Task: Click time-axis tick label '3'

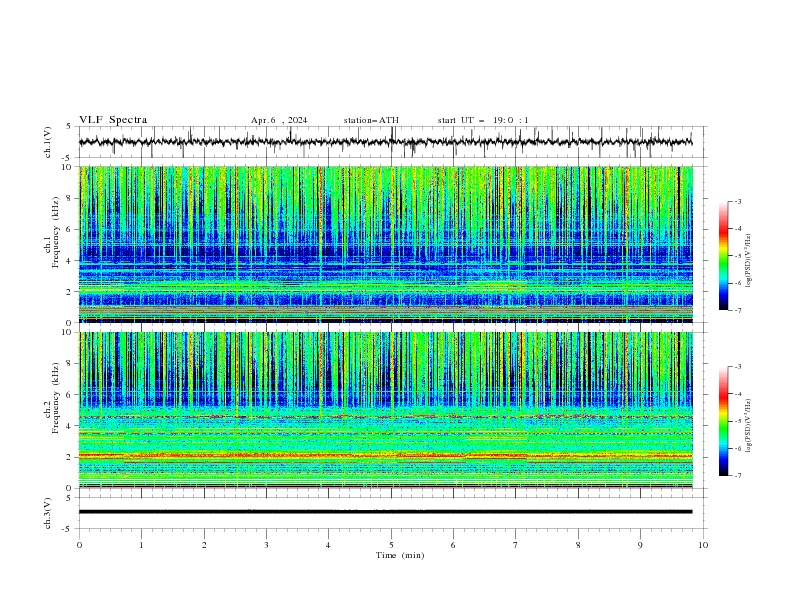Action: (266, 545)
